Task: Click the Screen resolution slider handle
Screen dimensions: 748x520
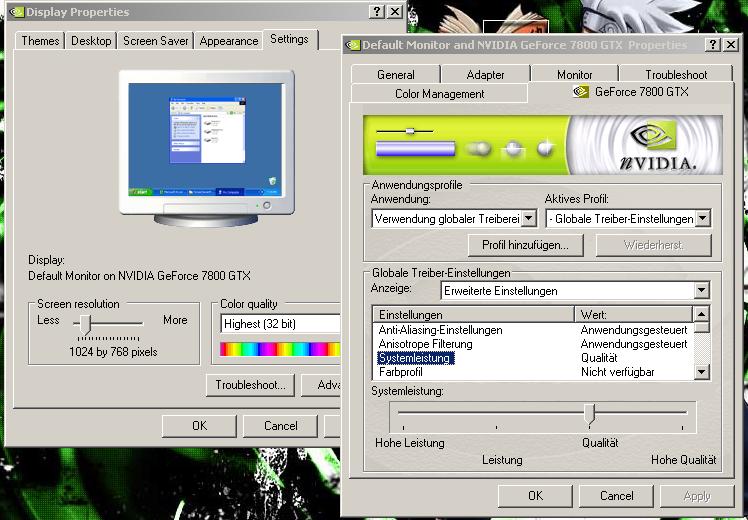Action: click(x=85, y=324)
